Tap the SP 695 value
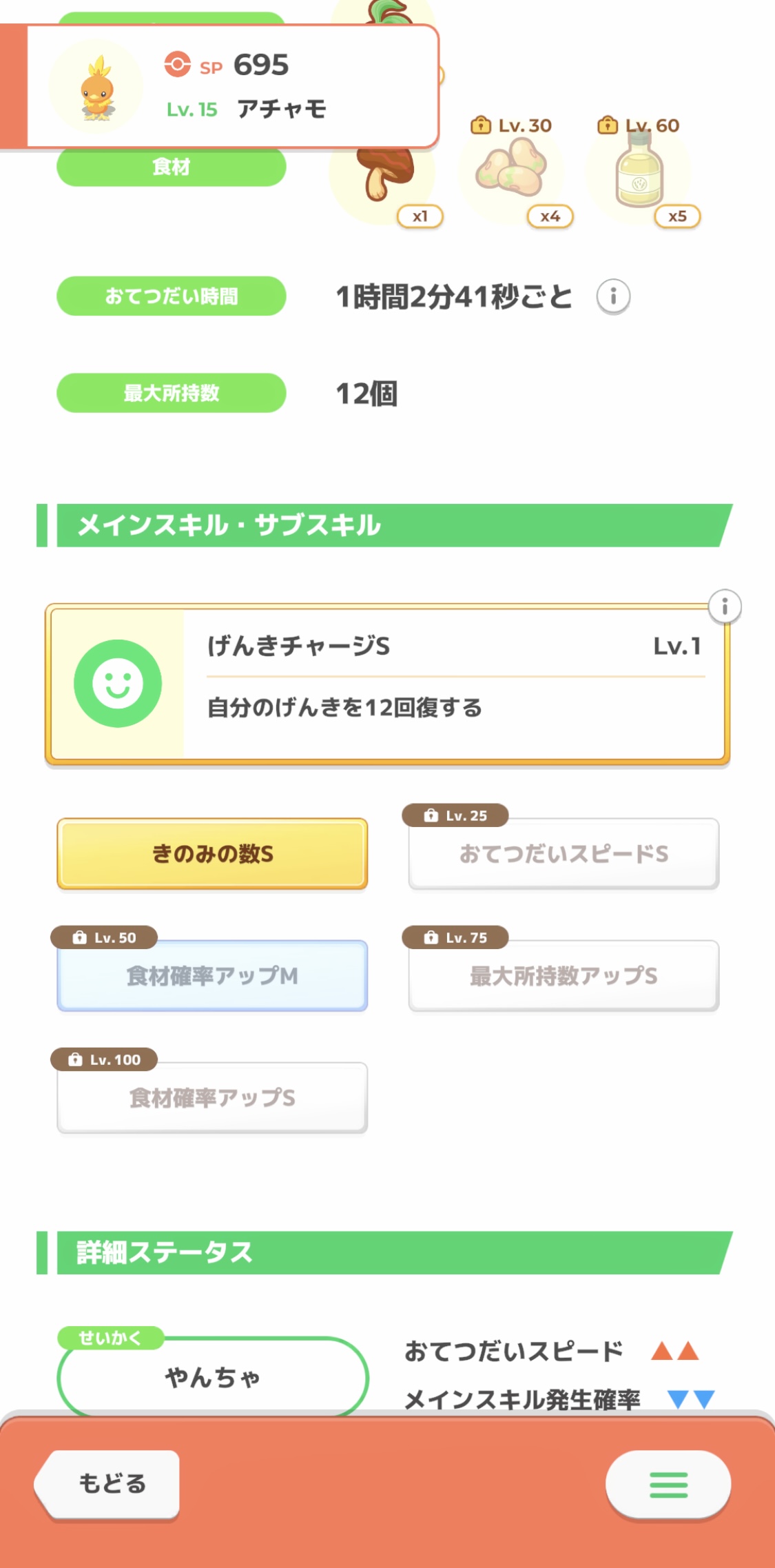Screen dimensions: 775x1568 pyautogui.click(x=260, y=65)
